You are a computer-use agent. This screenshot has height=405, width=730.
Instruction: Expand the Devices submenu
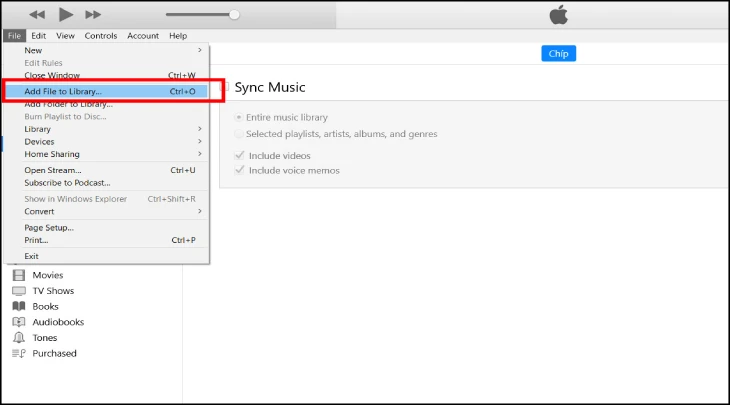point(108,142)
